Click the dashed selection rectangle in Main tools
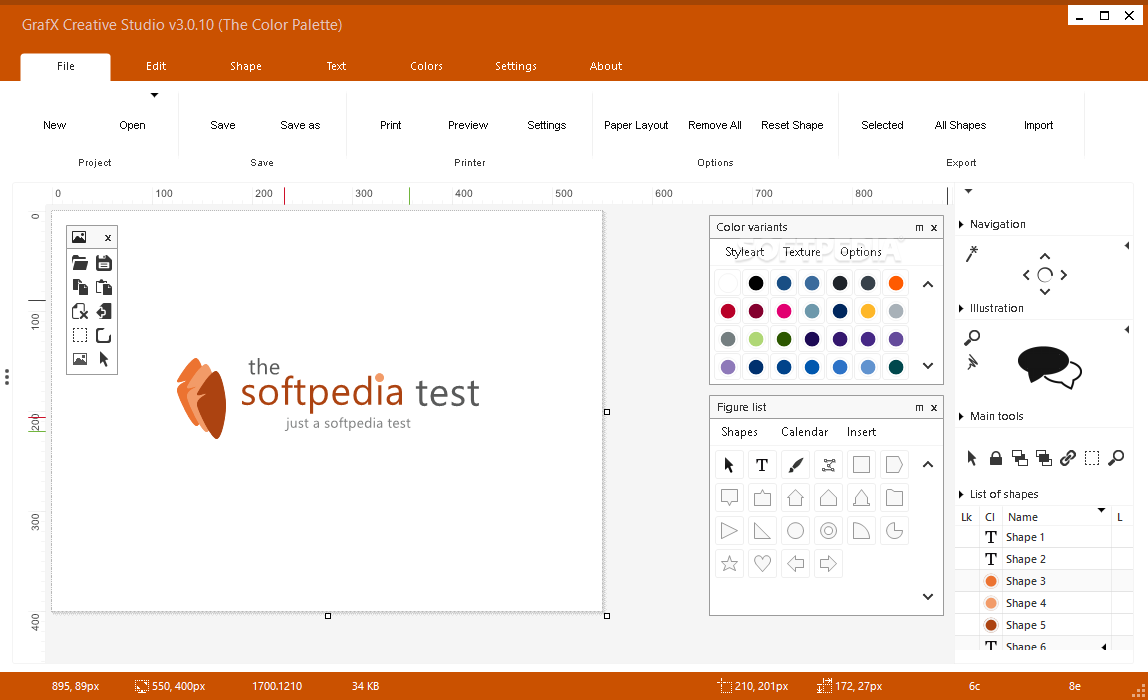The width and height of the screenshot is (1148, 700). click(1092, 458)
